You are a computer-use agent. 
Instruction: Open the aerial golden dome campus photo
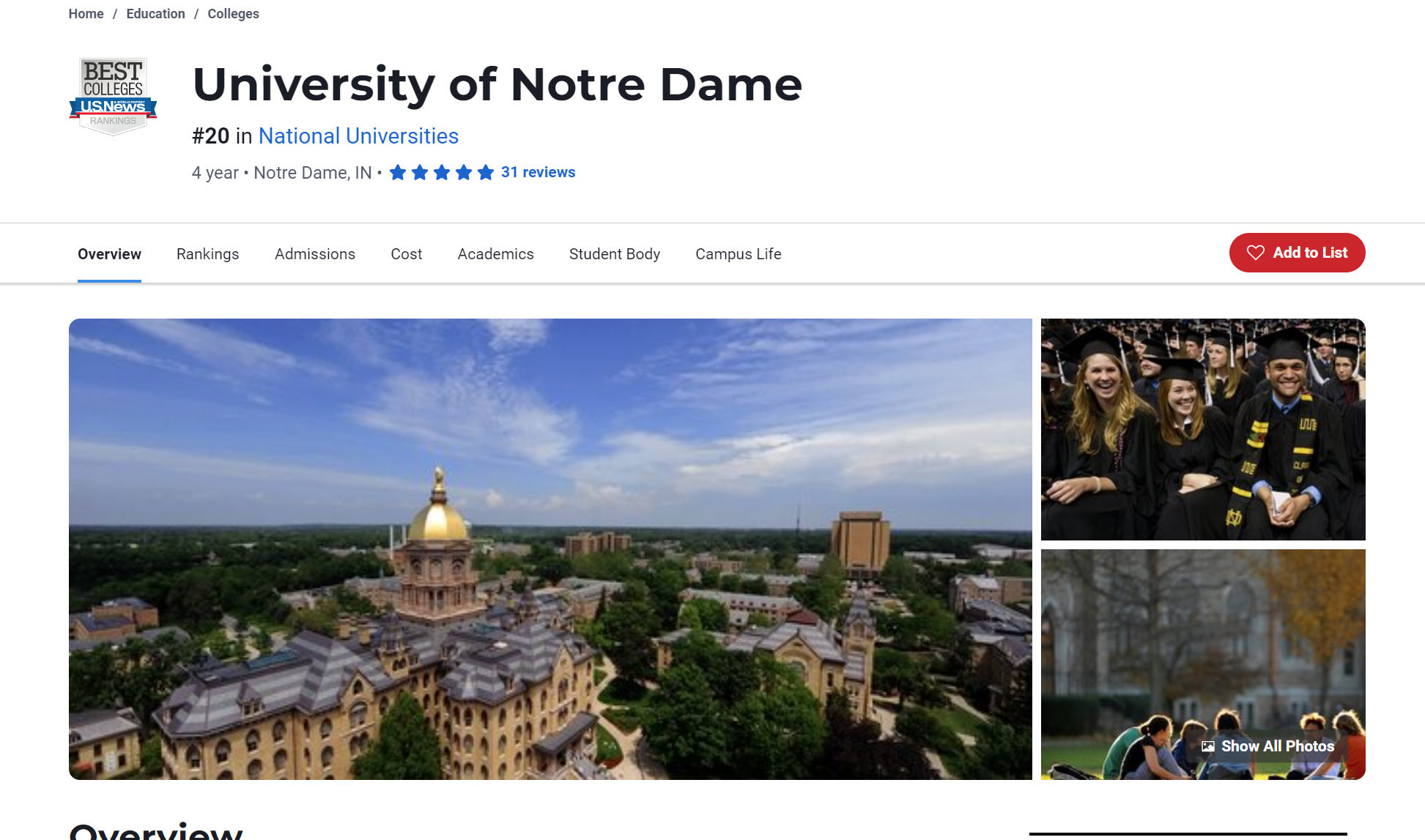click(549, 549)
